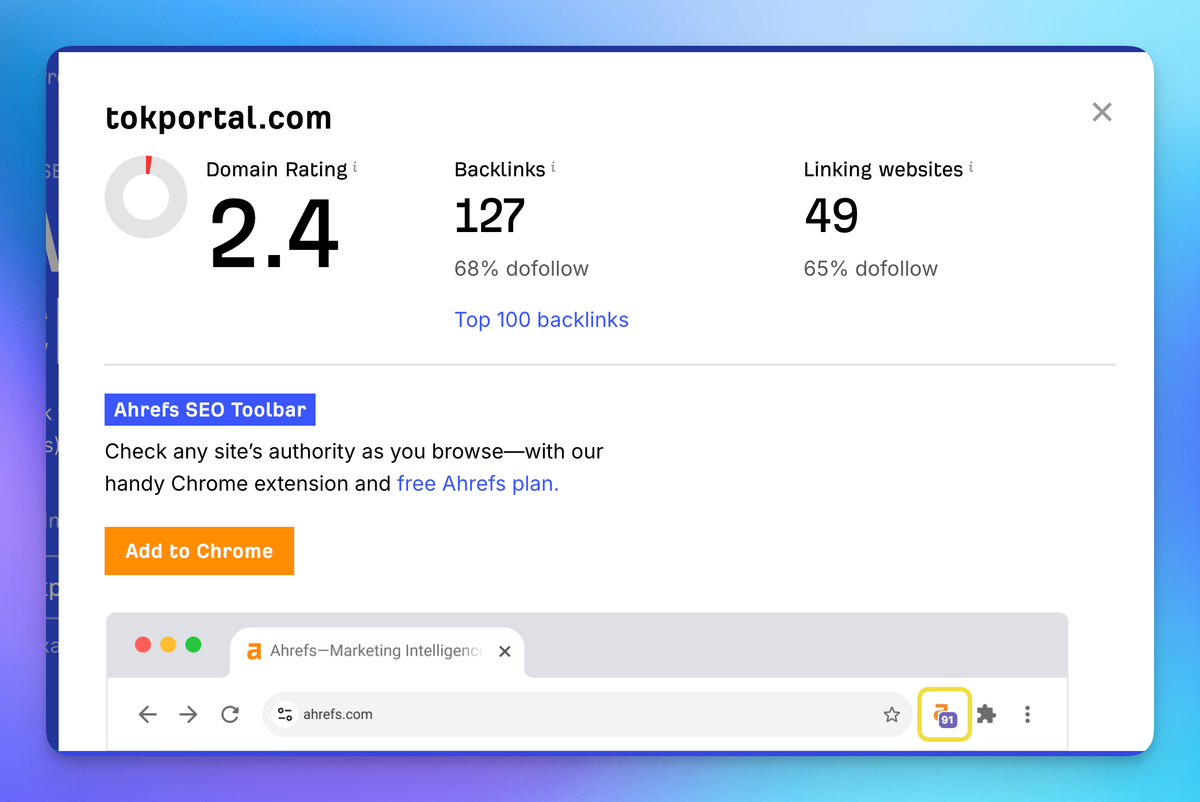Screen dimensions: 1200x802
Task: Click the Backlinks count 127
Action: point(489,215)
